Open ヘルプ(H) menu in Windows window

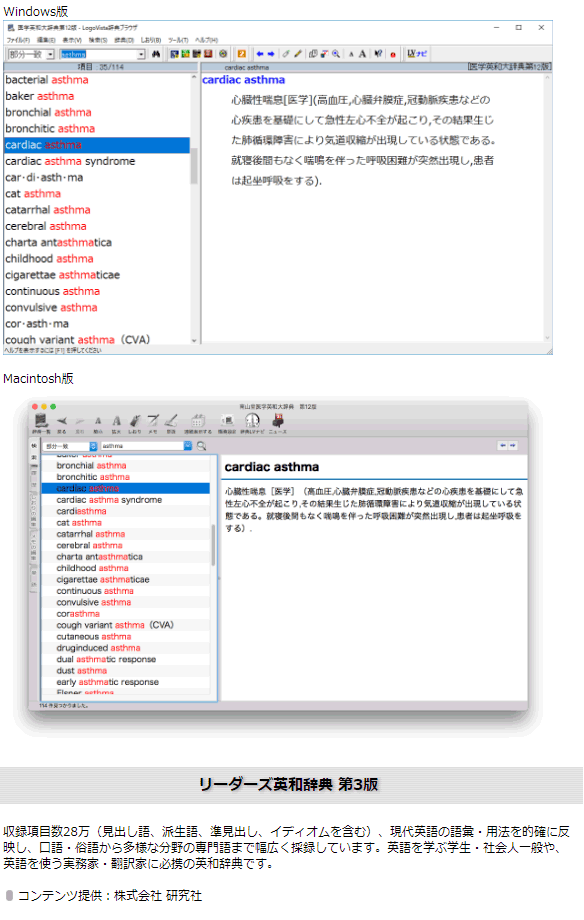click(x=207, y=40)
